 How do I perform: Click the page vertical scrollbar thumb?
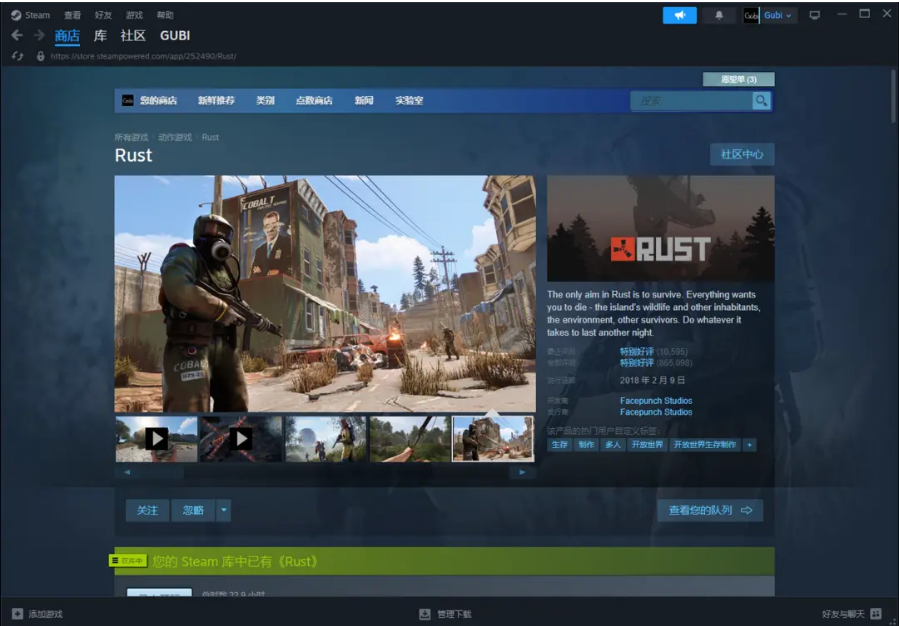[893, 95]
